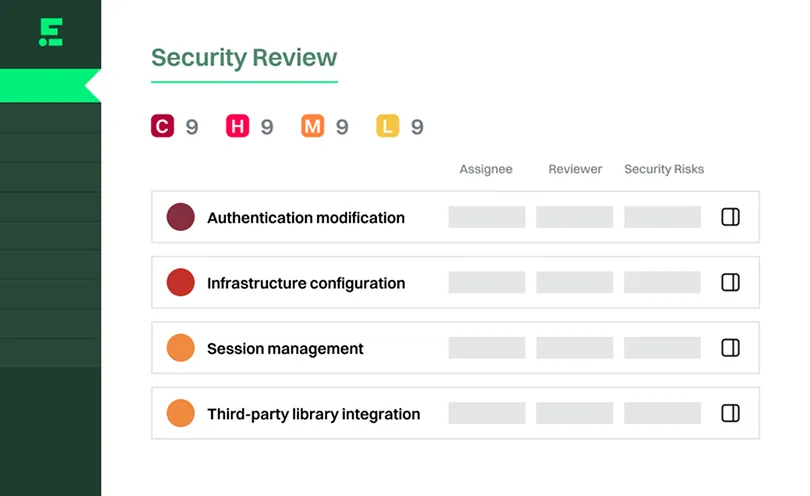Open side panel for Infrastructure configuration
Image resolution: width=810 pixels, height=496 pixels.
coord(730,283)
